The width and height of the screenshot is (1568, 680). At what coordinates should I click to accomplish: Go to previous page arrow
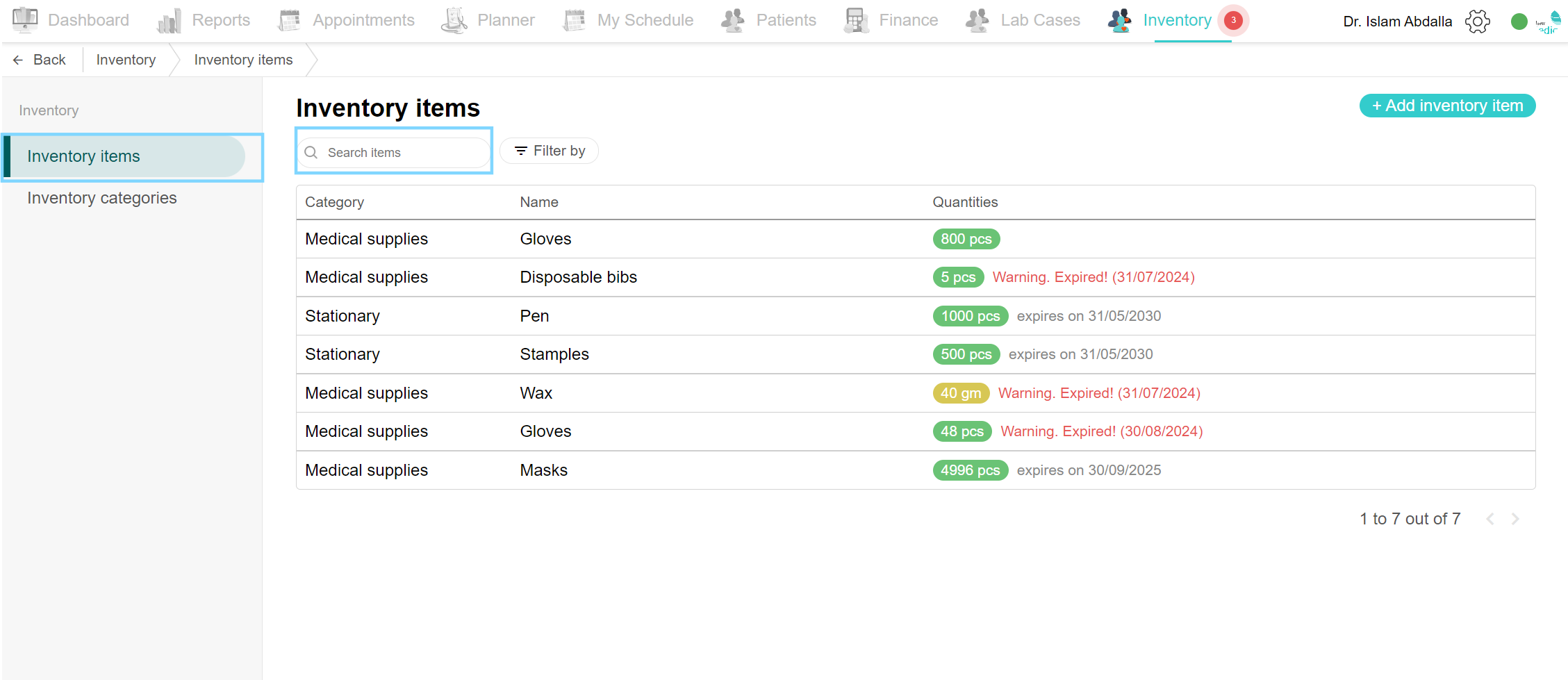click(x=1489, y=519)
